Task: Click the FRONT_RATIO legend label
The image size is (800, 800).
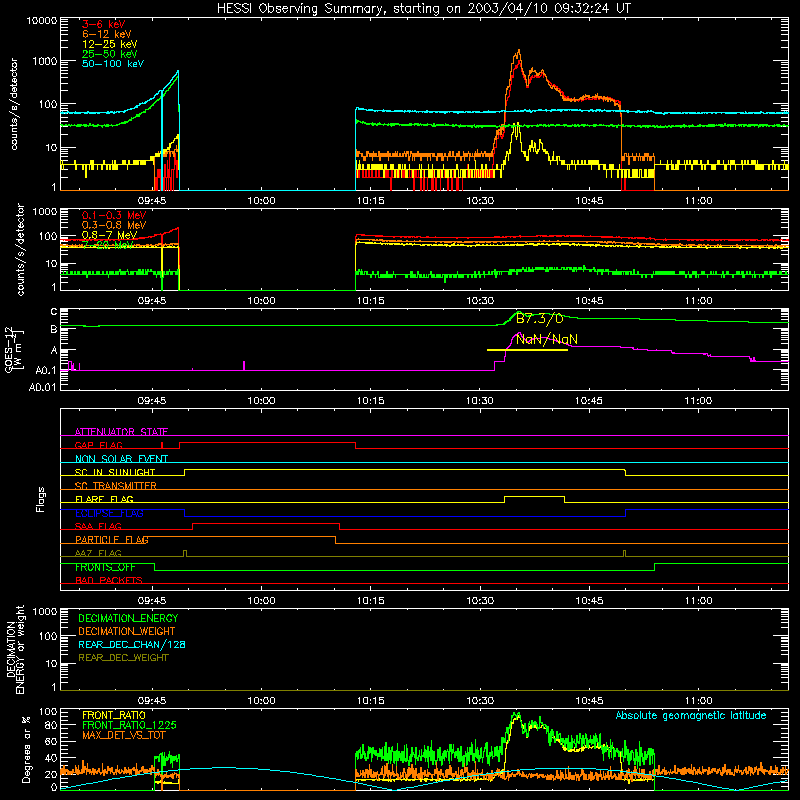Action: pyautogui.click(x=114, y=715)
